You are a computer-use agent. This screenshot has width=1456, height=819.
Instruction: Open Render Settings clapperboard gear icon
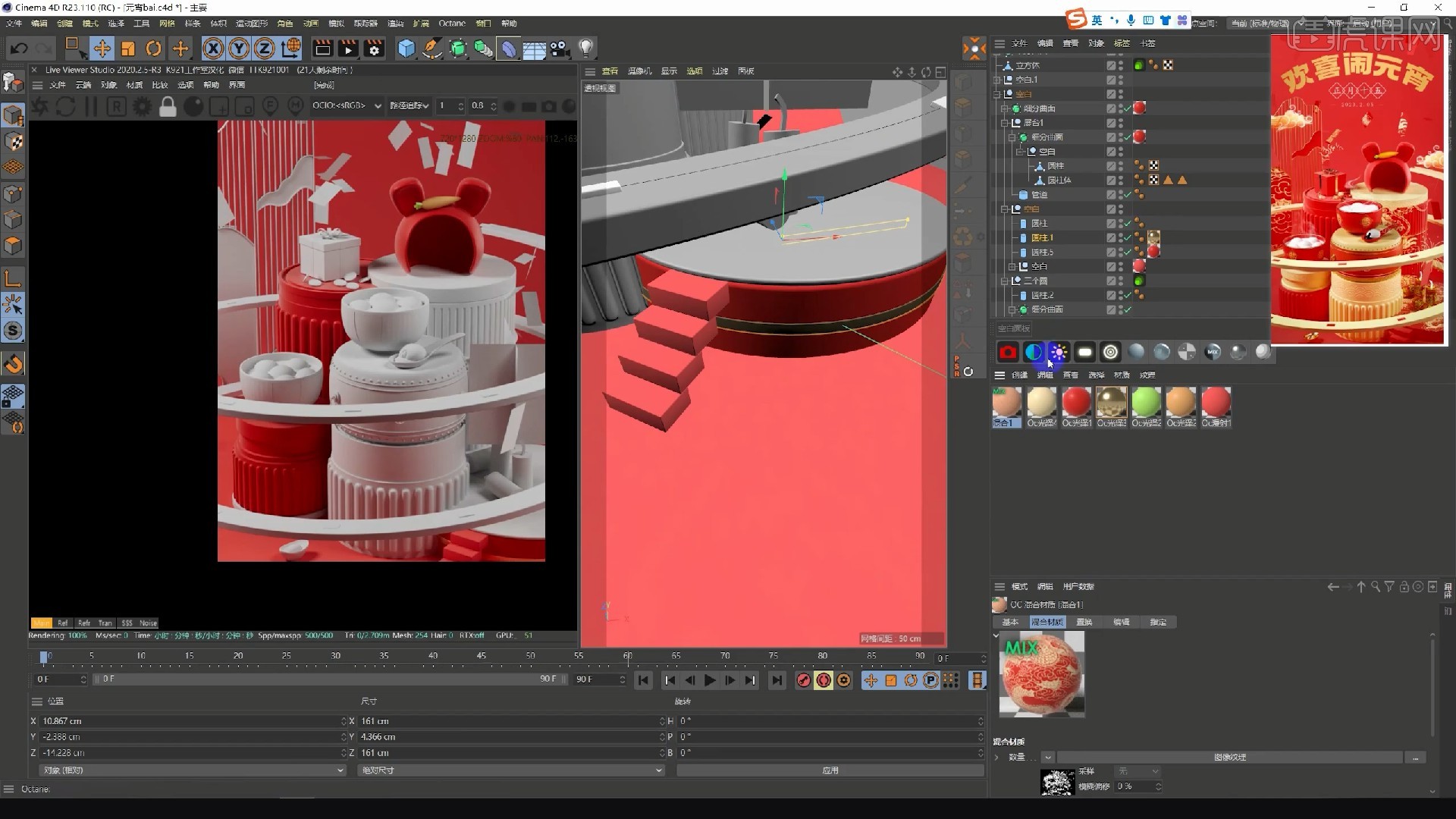pyautogui.click(x=374, y=49)
